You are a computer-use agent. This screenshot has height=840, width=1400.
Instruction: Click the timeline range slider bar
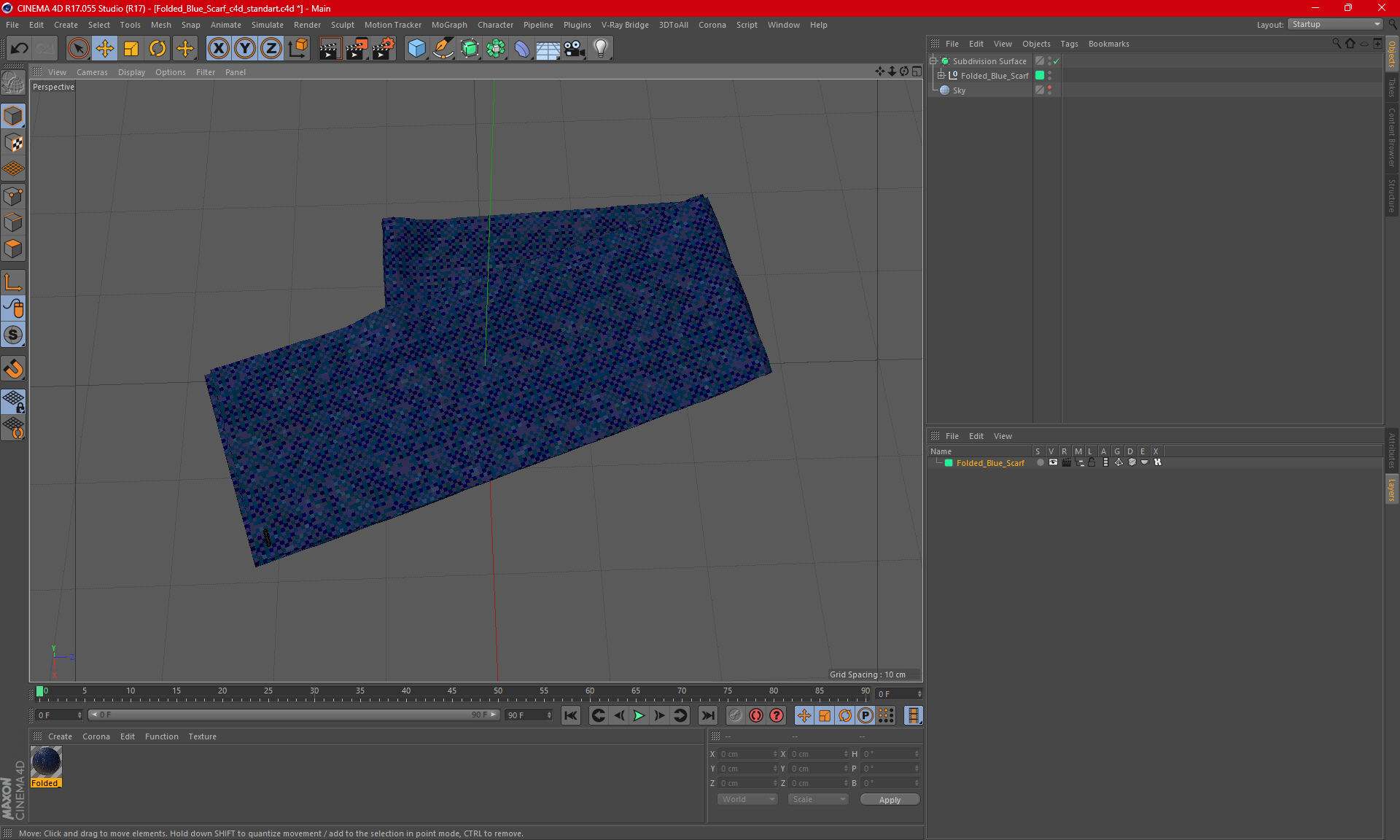295,715
